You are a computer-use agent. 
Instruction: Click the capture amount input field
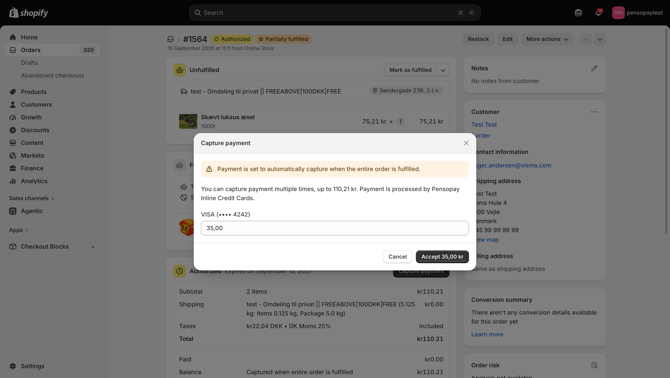click(335, 228)
